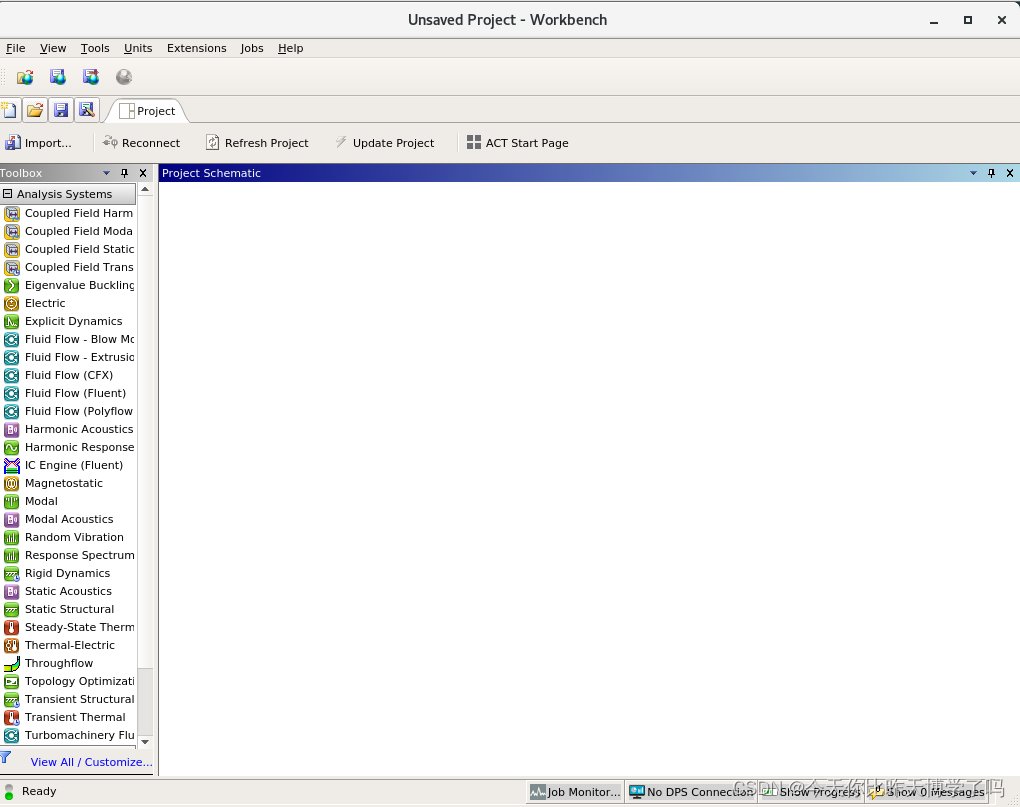Image resolution: width=1020 pixels, height=807 pixels.
Task: Select the Throughflow system icon
Action: pyautogui.click(x=11, y=663)
